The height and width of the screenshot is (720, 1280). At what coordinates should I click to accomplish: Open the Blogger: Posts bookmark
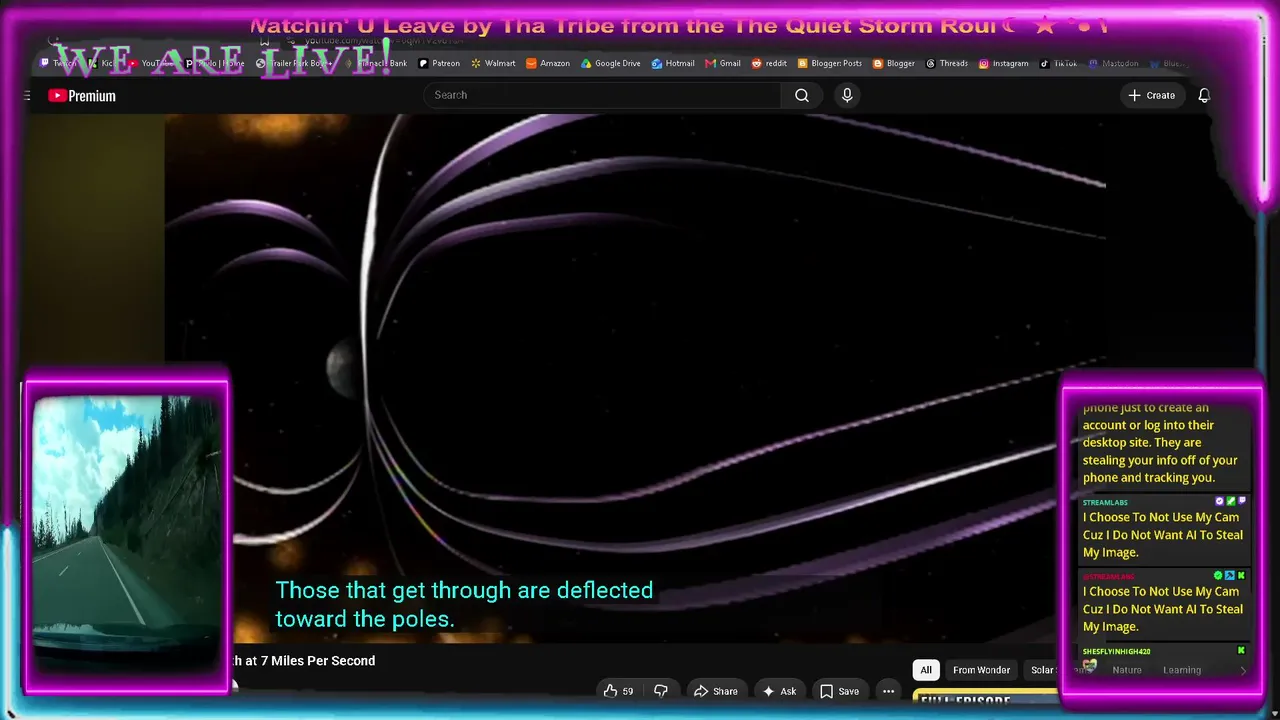click(x=829, y=63)
